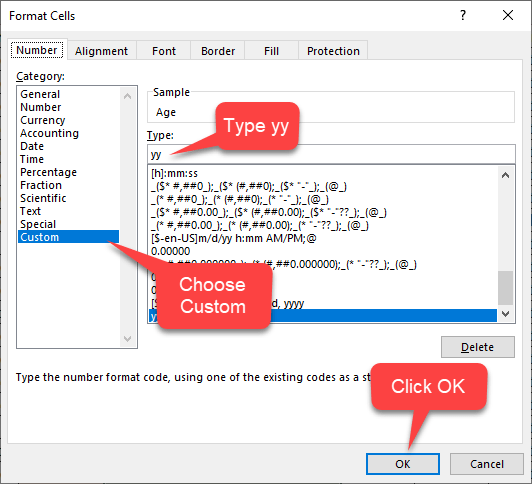532x484 pixels.
Task: Switch to the Alignment tab
Action: click(x=101, y=51)
